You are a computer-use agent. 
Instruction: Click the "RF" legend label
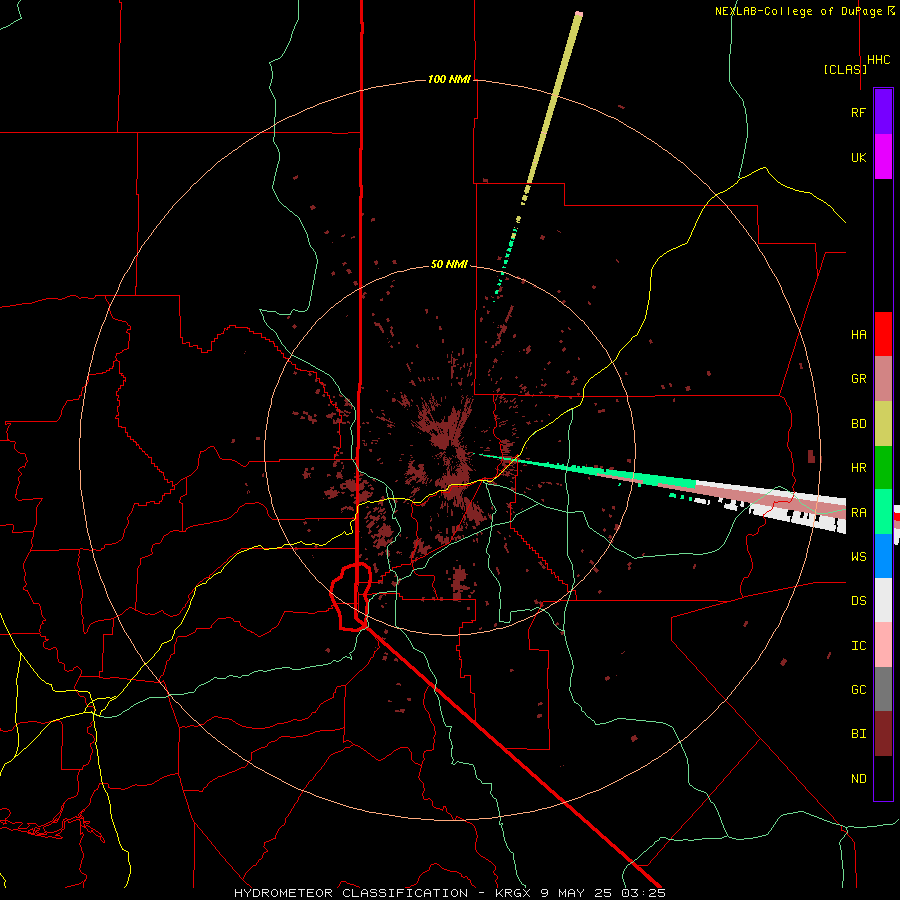click(x=858, y=112)
